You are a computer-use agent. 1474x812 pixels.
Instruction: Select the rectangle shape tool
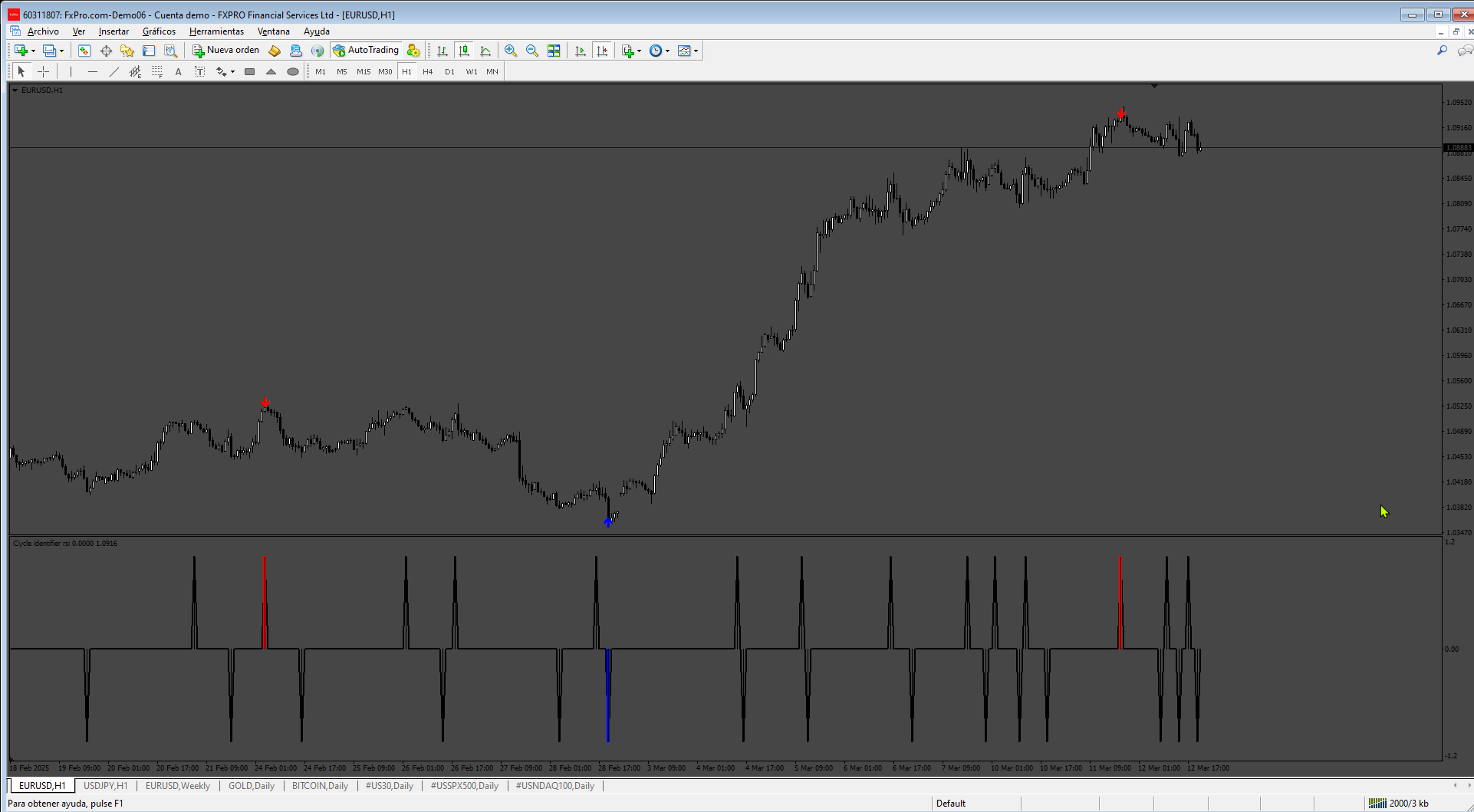click(249, 71)
